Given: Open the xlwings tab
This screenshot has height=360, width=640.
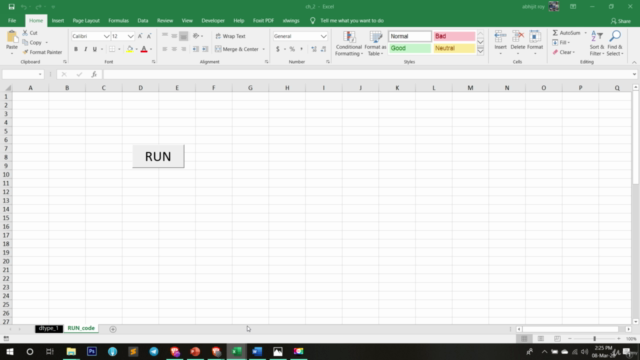Looking at the screenshot, I should 291,20.
